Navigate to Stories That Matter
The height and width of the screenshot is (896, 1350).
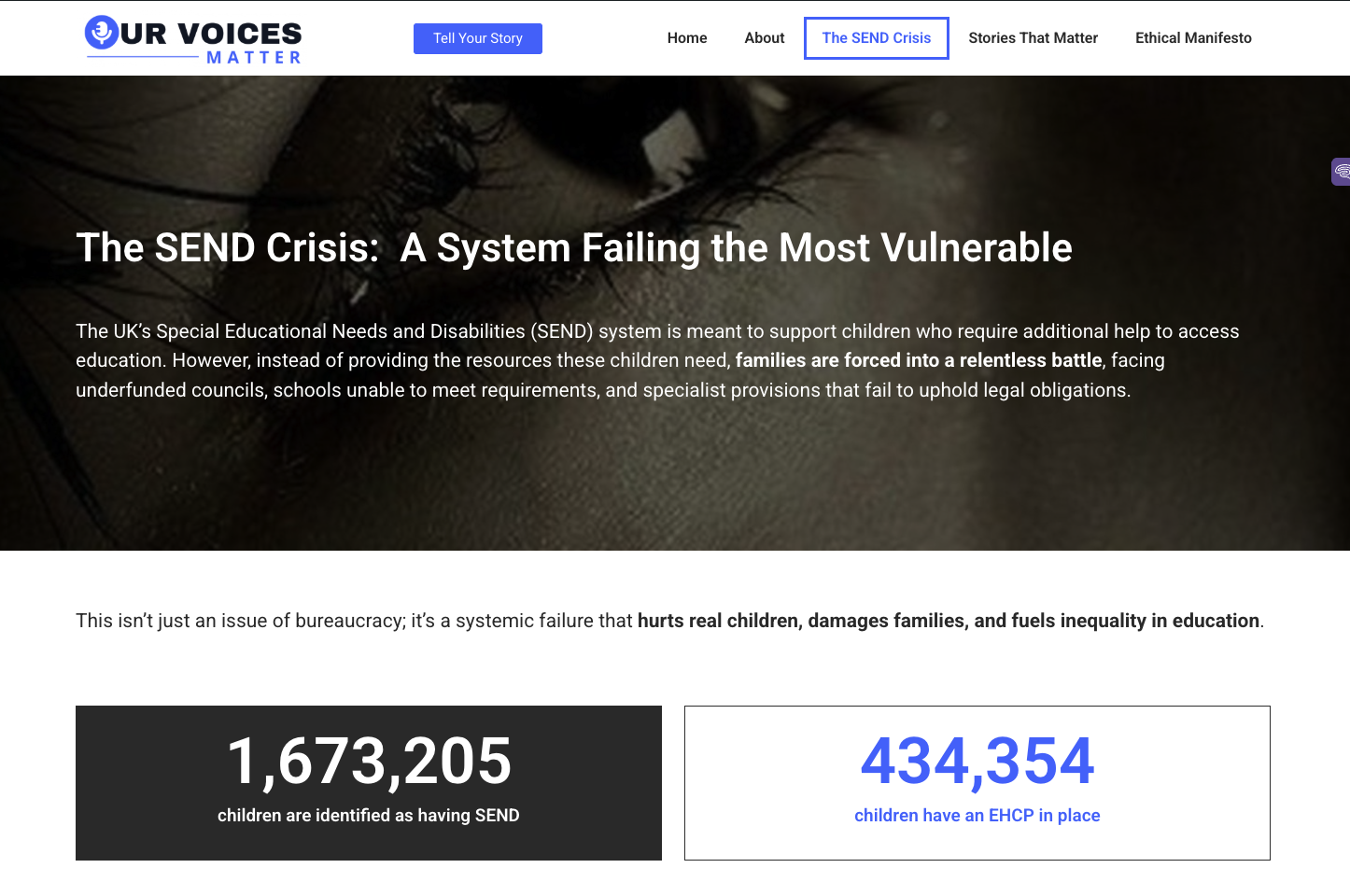click(x=1033, y=38)
